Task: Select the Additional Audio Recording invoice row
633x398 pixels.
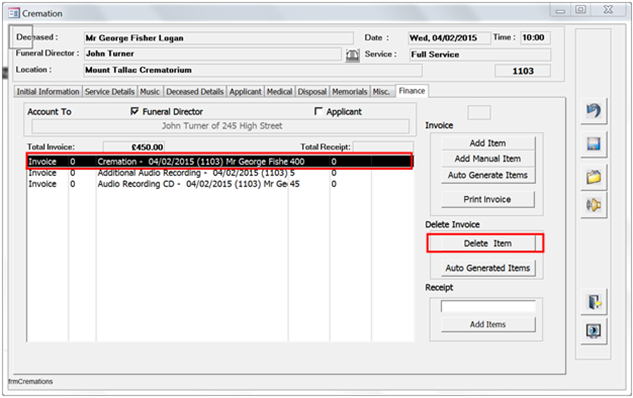Action: click(220, 173)
